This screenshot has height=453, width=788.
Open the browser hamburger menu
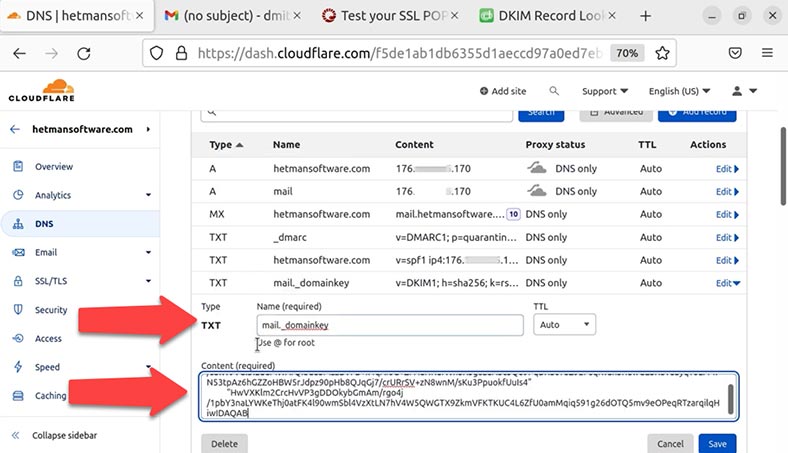coord(767,53)
